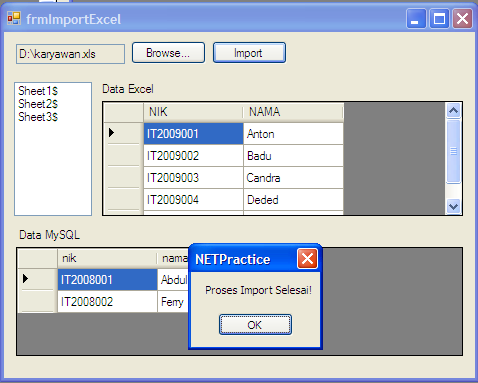Click the NIK column header

pos(193,112)
